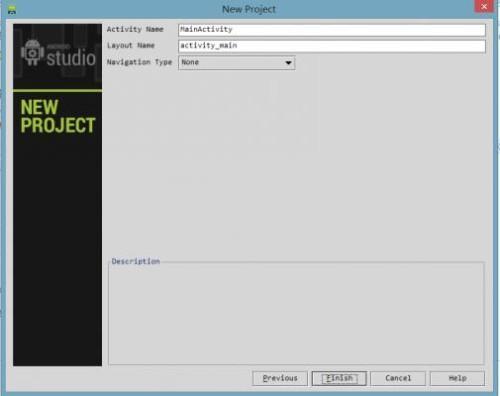Expand the Navigation Type dropdown arrow
The image size is (500, 396).
tap(288, 63)
